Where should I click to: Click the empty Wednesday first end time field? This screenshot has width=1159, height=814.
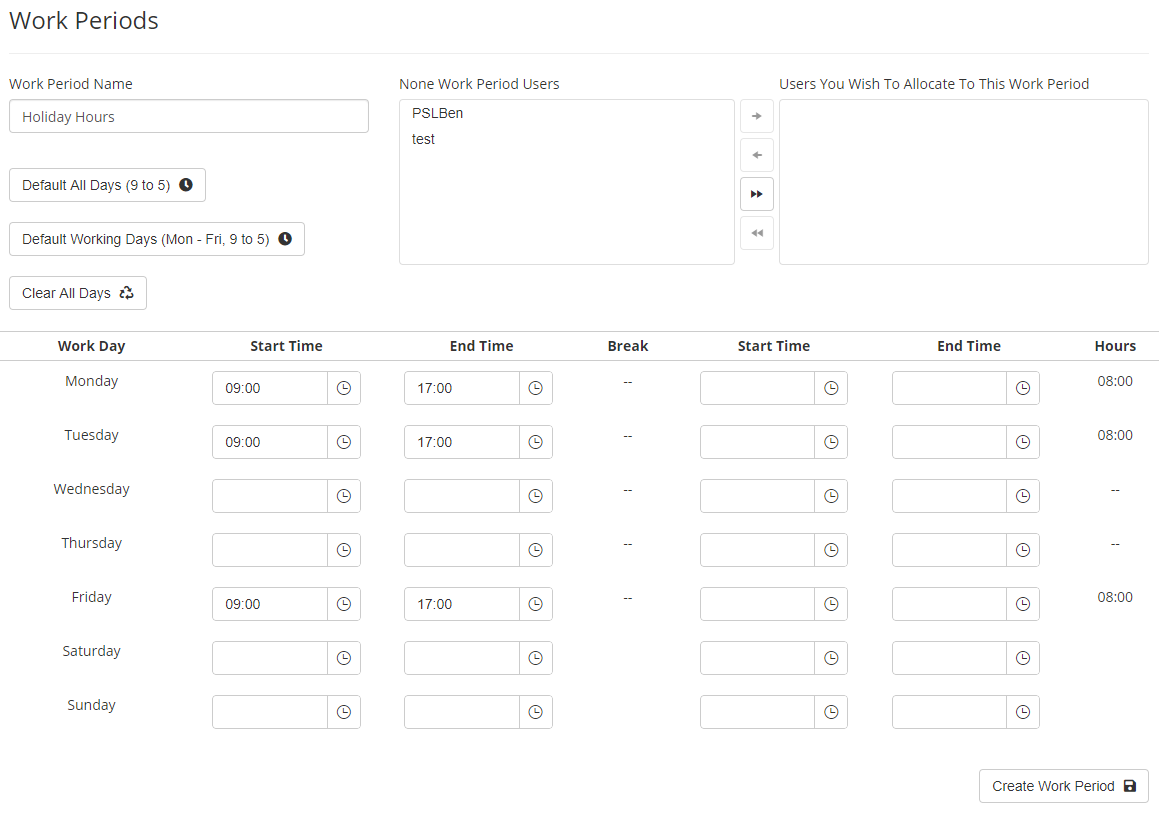click(462, 496)
